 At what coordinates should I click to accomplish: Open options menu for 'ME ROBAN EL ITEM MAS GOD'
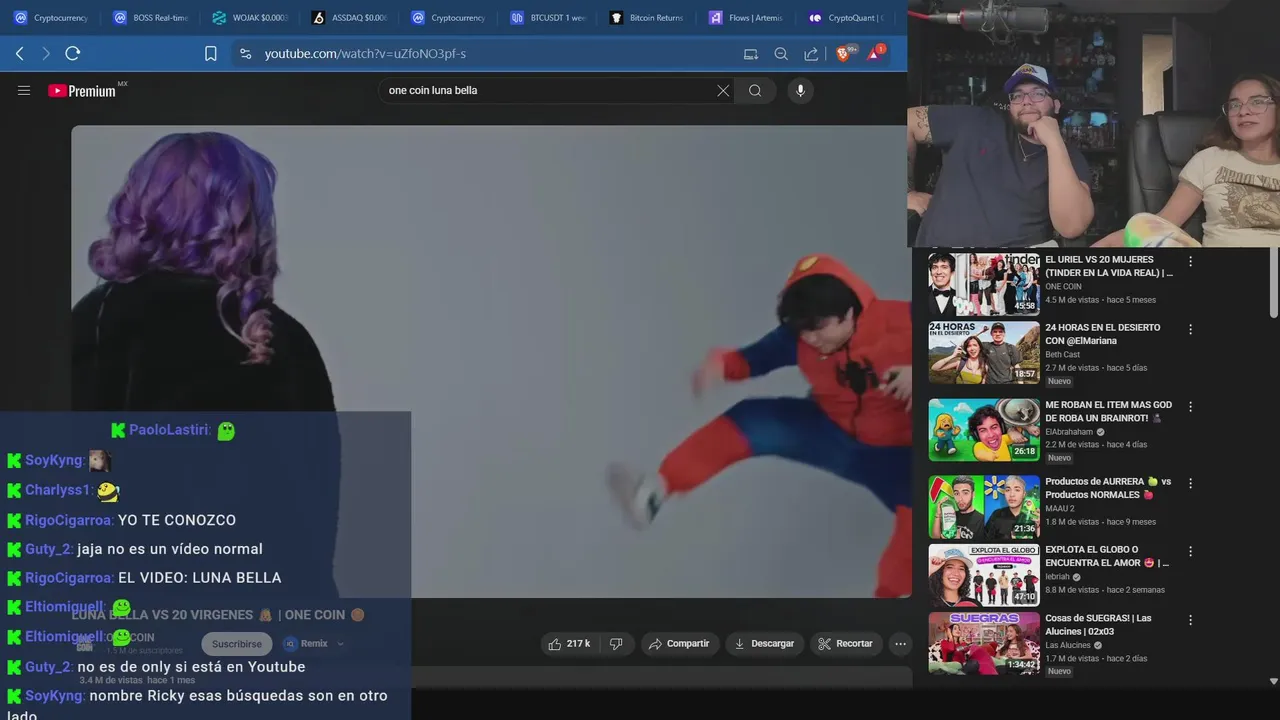click(1190, 407)
